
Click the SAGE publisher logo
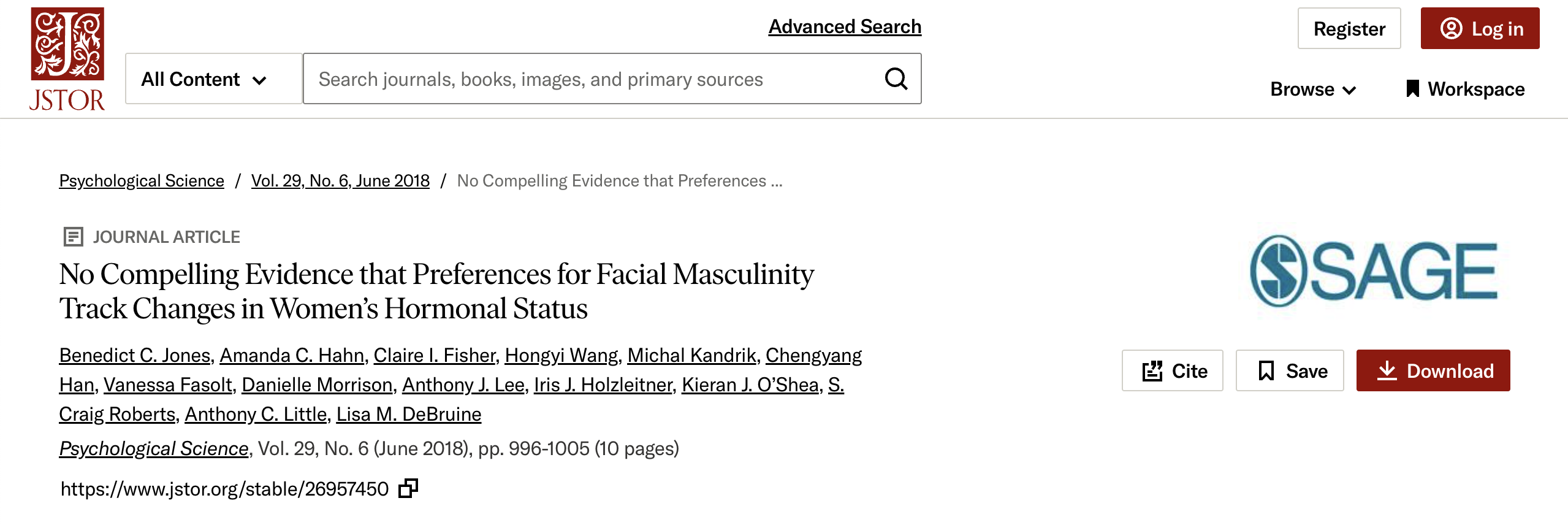click(x=1373, y=271)
